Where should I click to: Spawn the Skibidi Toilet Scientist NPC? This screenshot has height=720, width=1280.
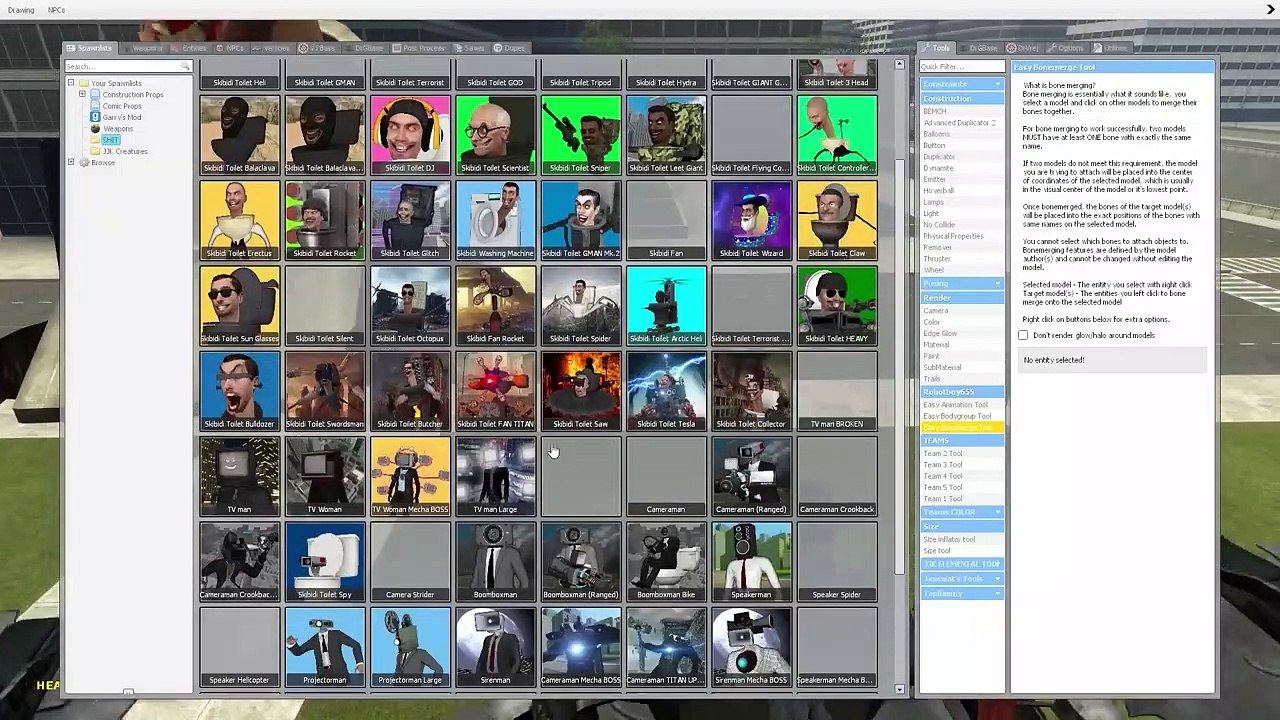(x=495, y=135)
